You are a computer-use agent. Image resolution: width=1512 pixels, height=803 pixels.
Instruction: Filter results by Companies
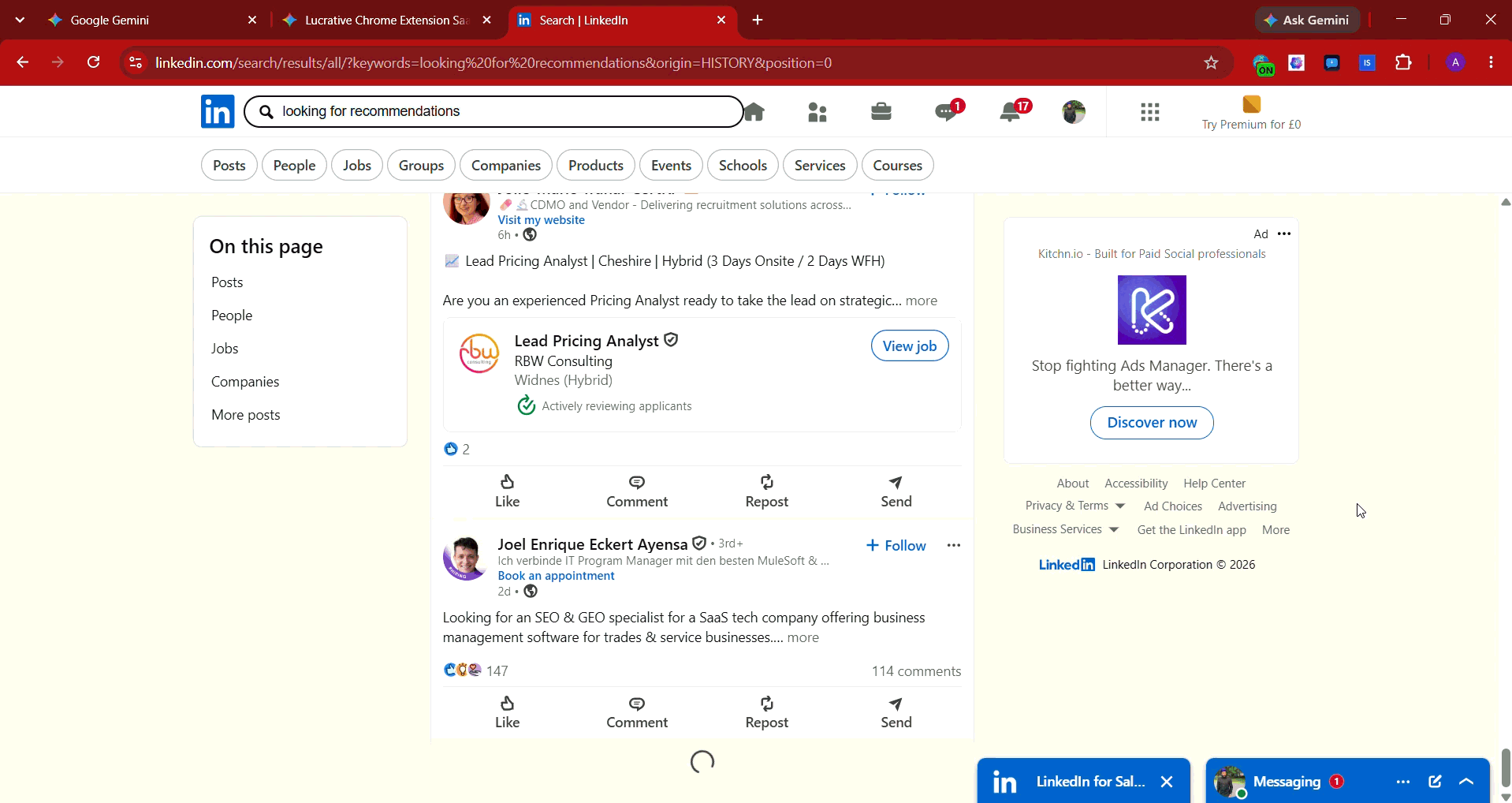(506, 165)
